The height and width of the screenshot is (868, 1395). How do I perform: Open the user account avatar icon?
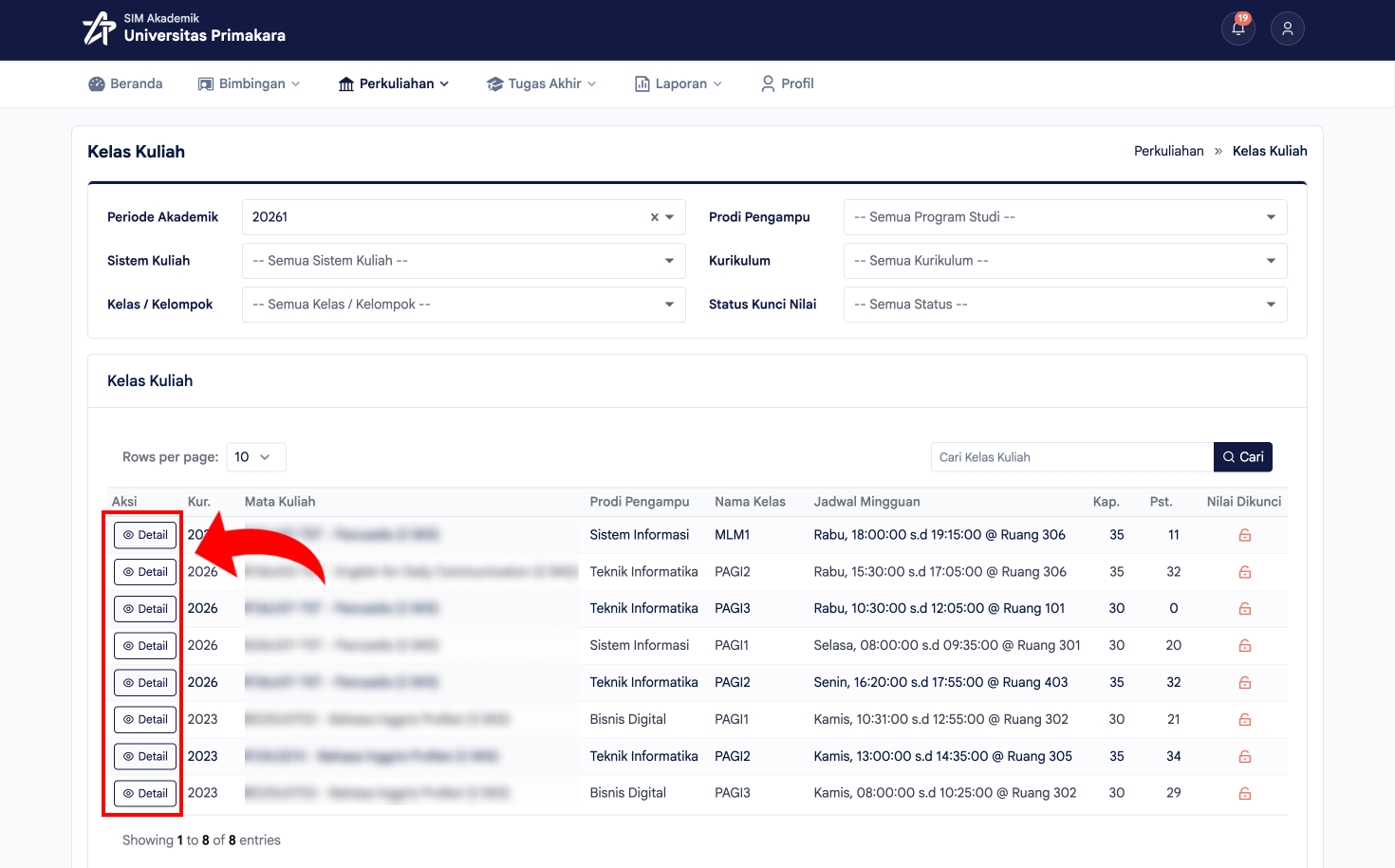1288,28
